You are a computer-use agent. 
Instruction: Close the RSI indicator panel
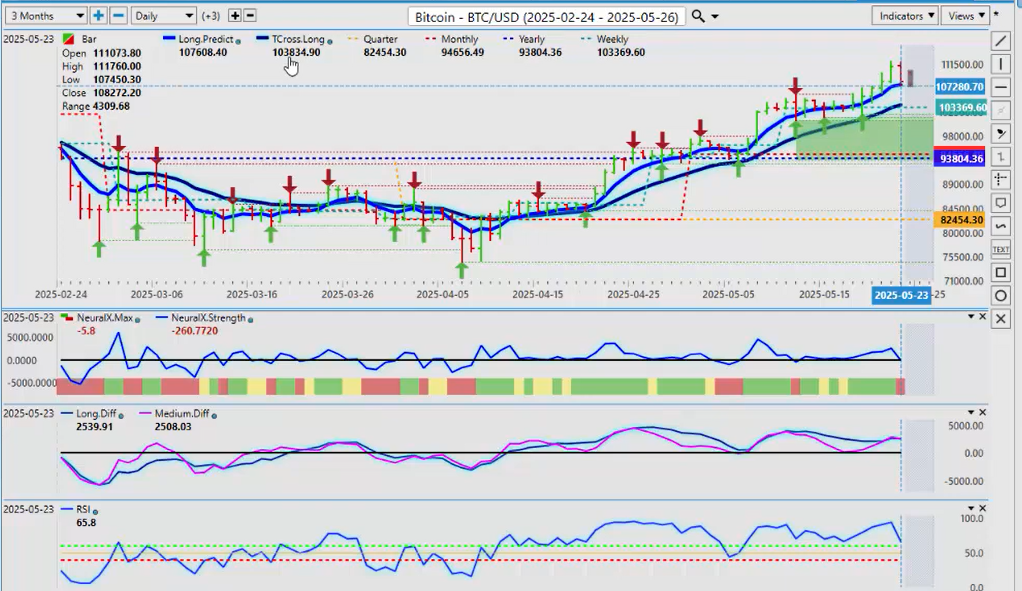pyautogui.click(x=983, y=508)
